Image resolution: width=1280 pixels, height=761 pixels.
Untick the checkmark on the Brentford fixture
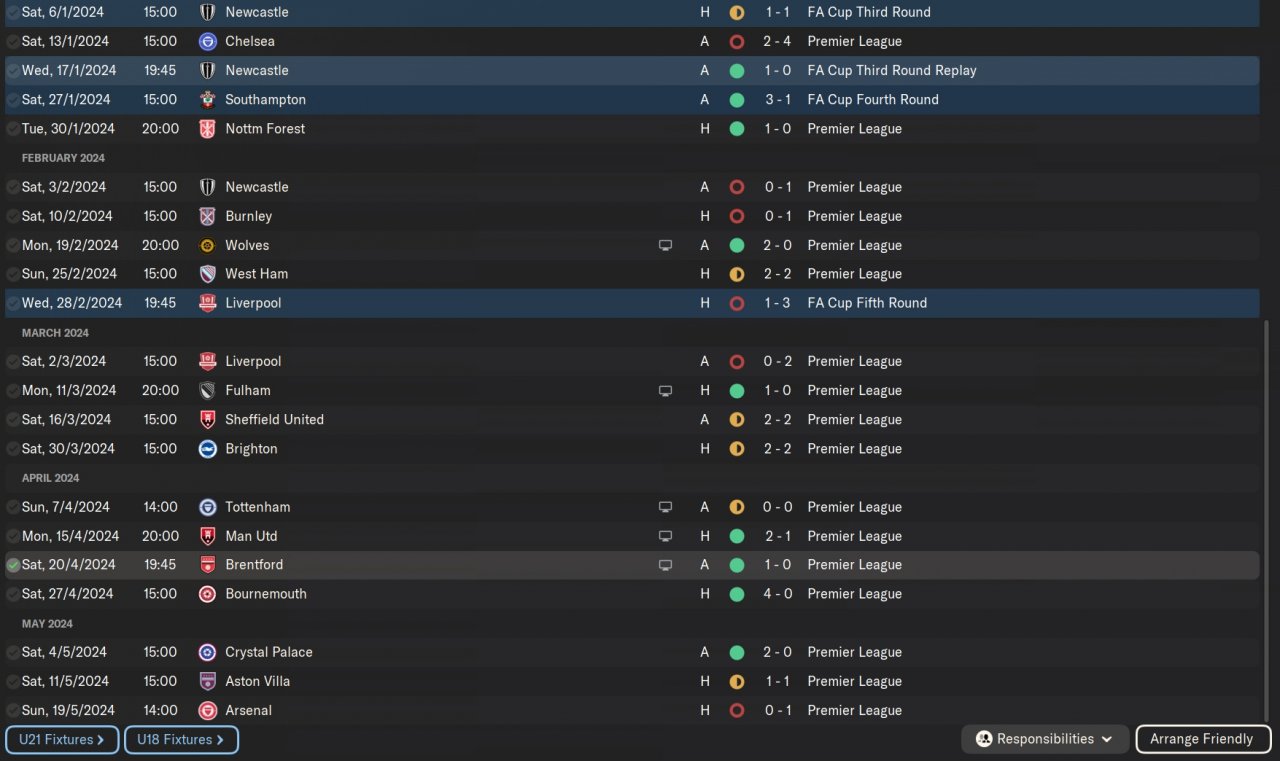click(13, 565)
